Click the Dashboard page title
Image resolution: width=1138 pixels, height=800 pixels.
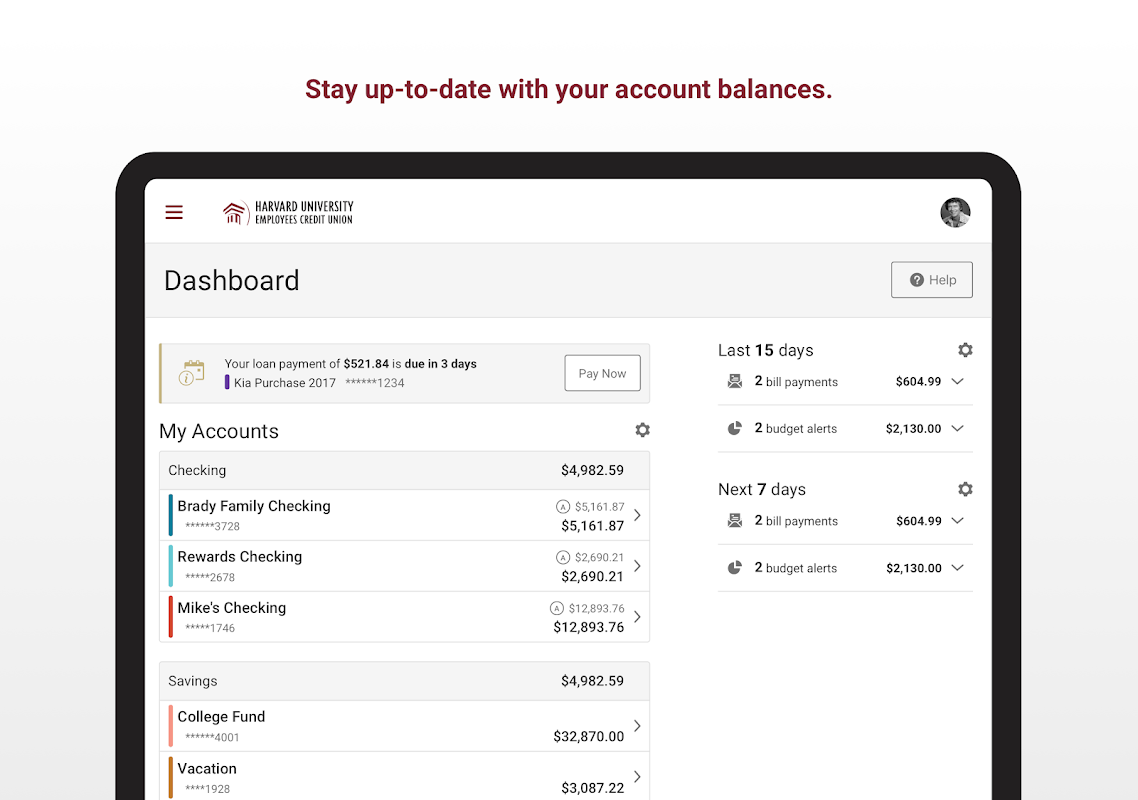[232, 280]
